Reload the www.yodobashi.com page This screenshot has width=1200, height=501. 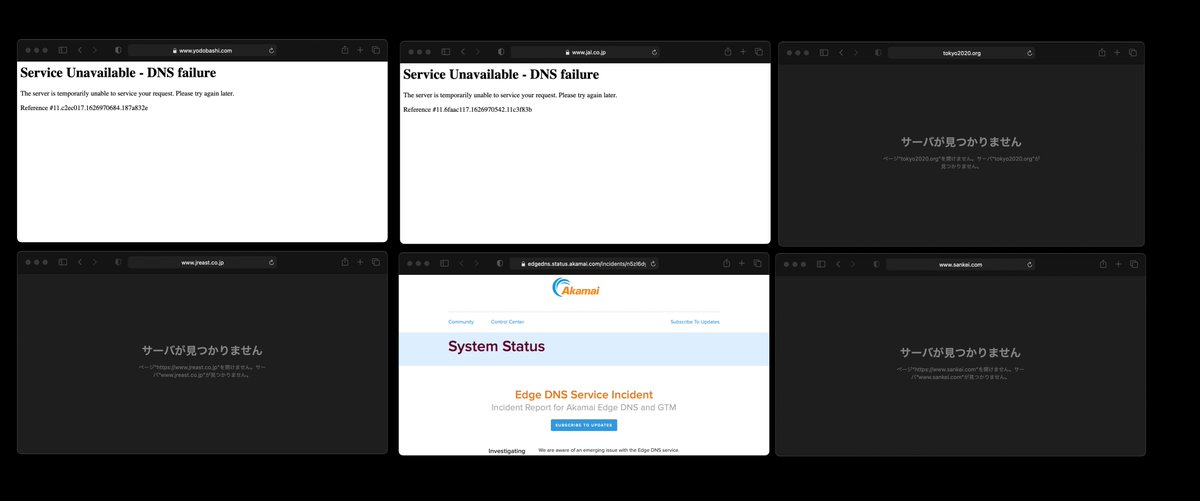click(x=271, y=50)
